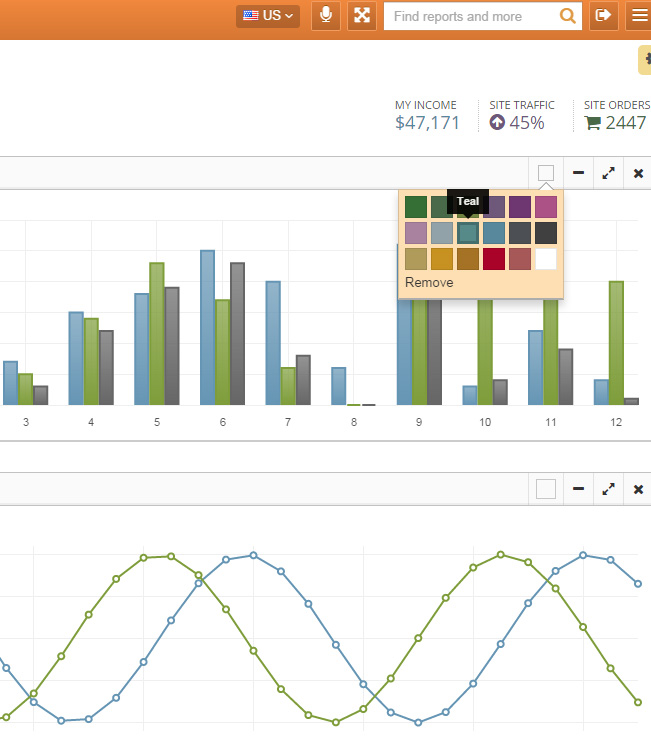
Task: Collapse the line chart widget
Action: coord(578,490)
